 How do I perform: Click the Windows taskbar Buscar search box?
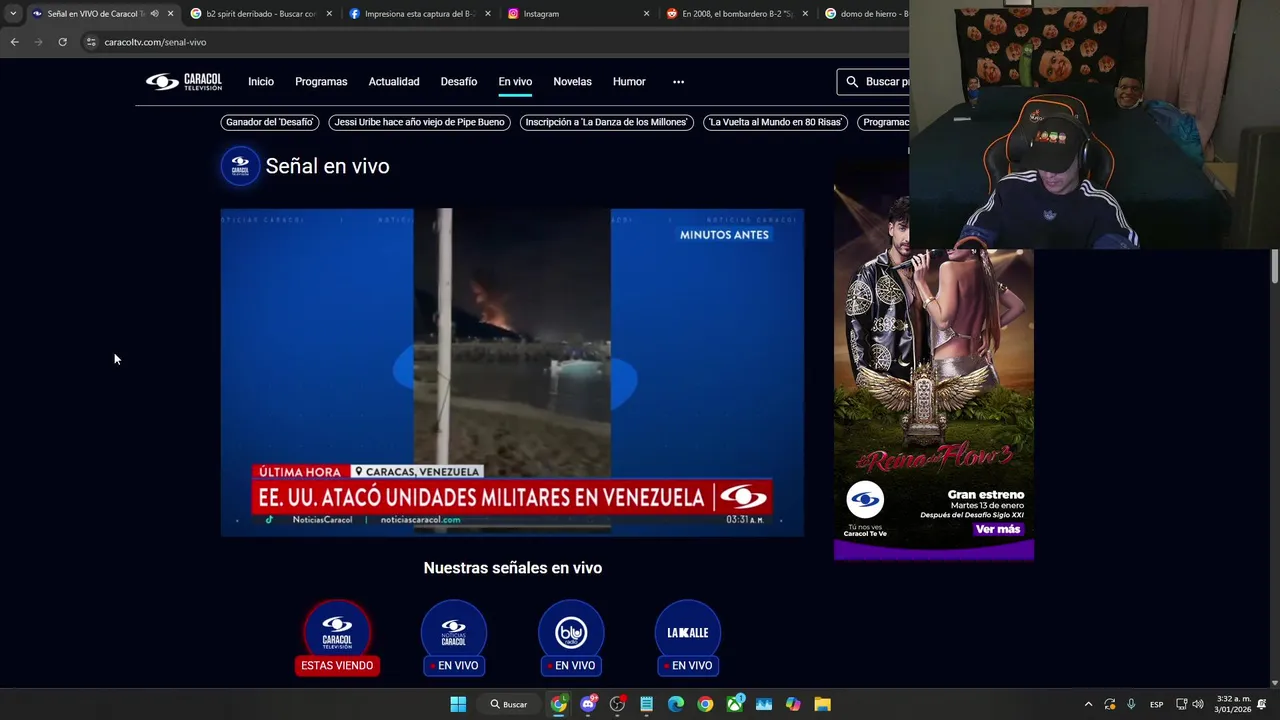509,704
